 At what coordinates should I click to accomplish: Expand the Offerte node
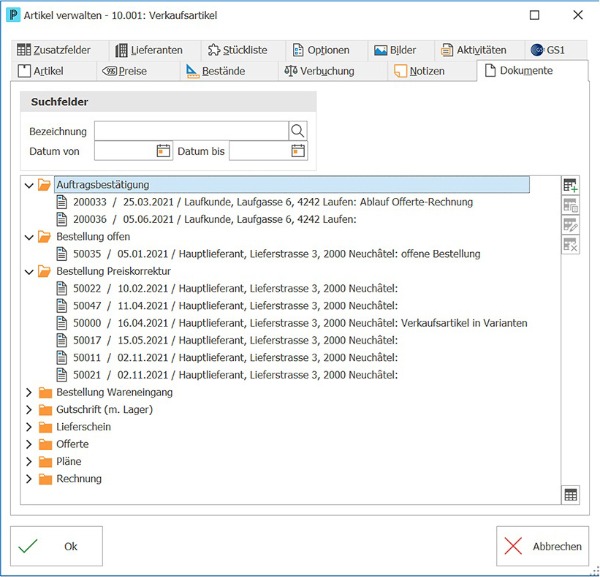[29, 444]
